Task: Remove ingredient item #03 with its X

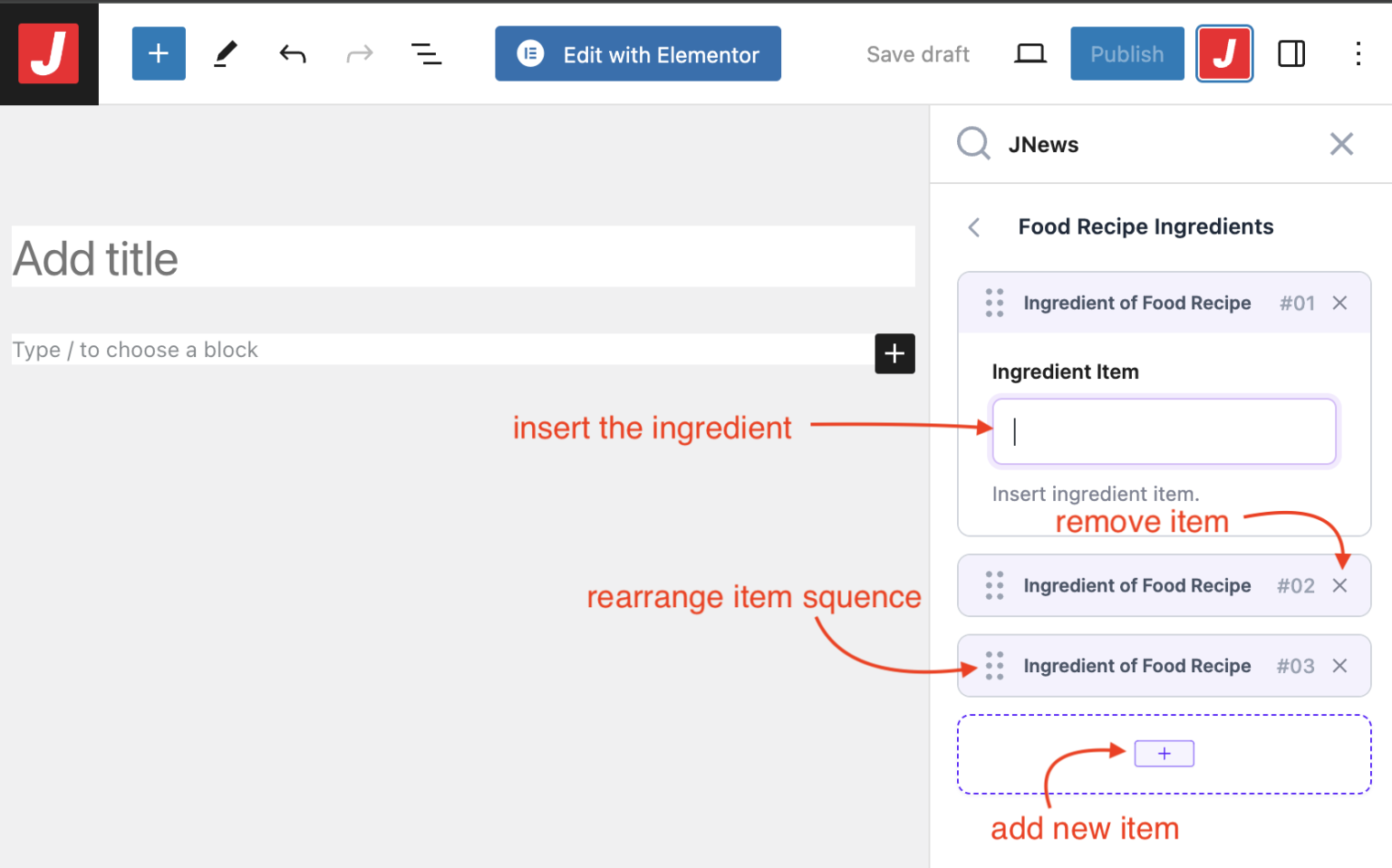Action: coord(1339,665)
